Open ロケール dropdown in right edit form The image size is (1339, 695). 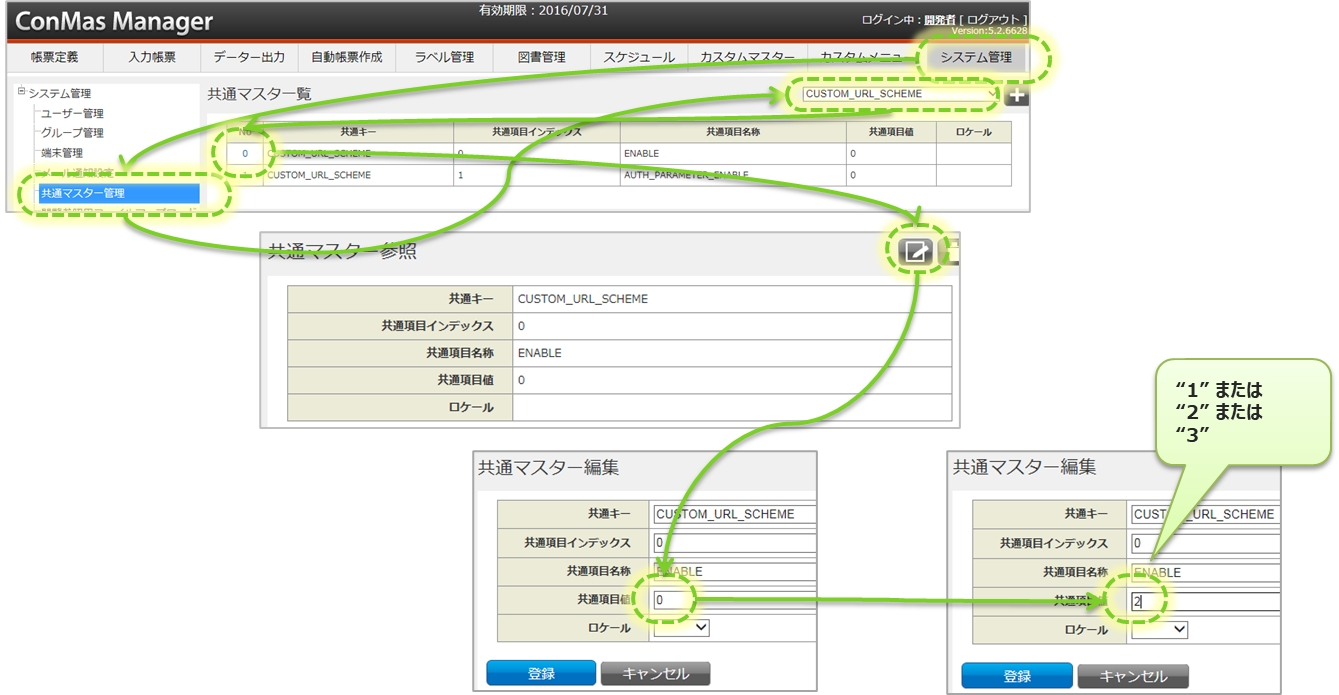1160,630
